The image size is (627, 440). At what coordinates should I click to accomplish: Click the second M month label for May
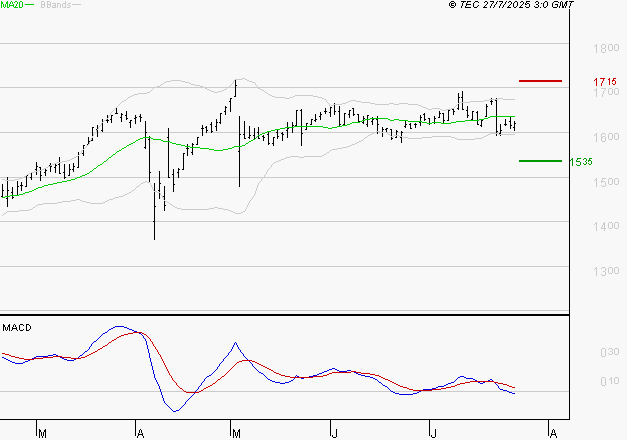[x=236, y=434]
